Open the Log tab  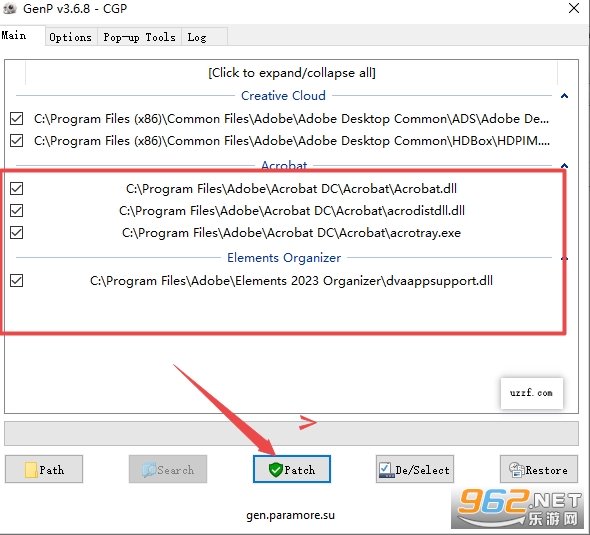(x=204, y=37)
